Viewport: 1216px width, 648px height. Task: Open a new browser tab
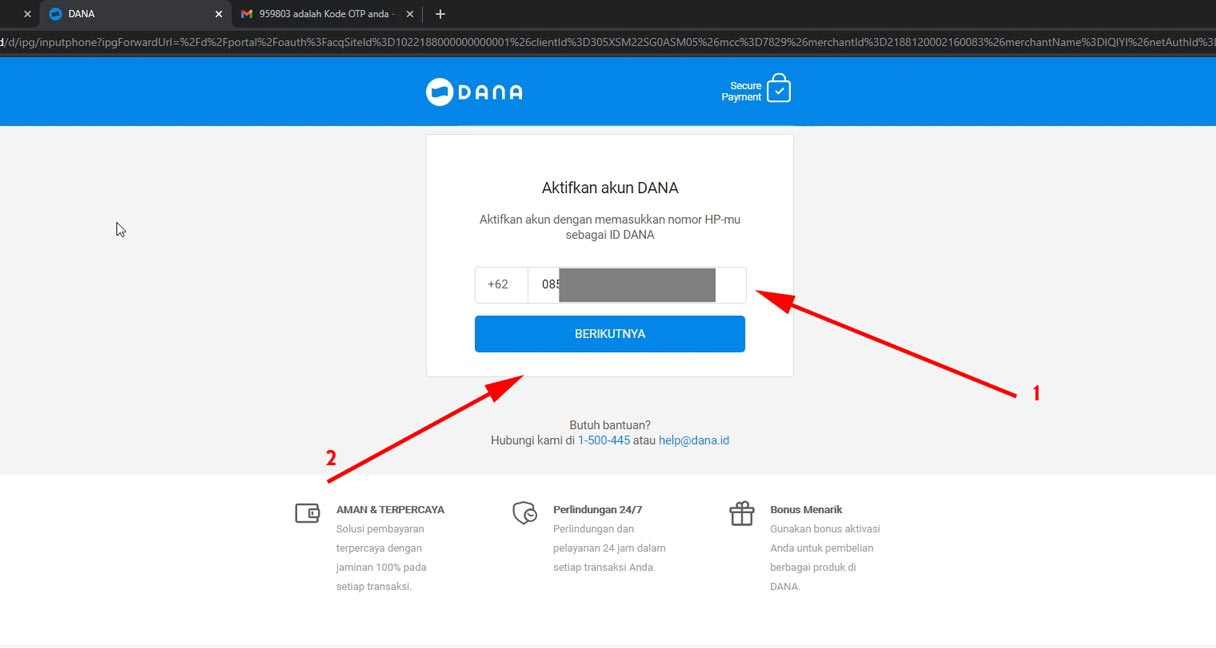[440, 14]
